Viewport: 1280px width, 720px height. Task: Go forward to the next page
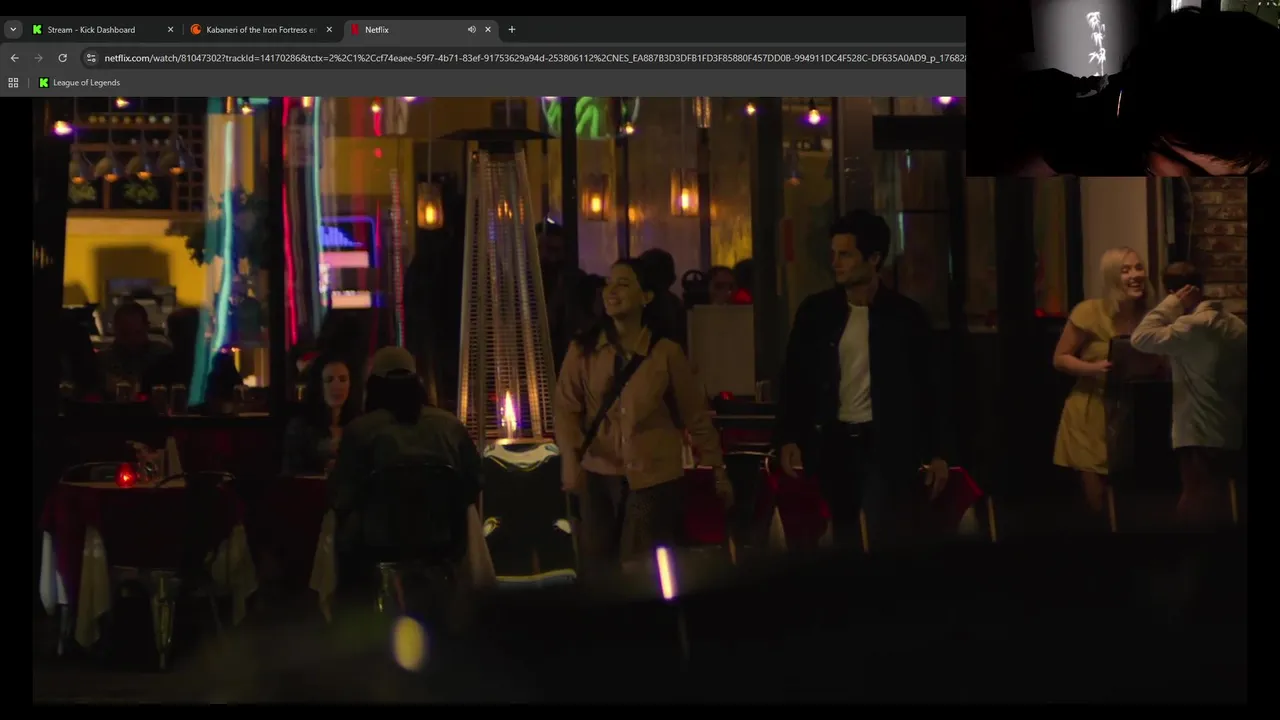coord(38,58)
